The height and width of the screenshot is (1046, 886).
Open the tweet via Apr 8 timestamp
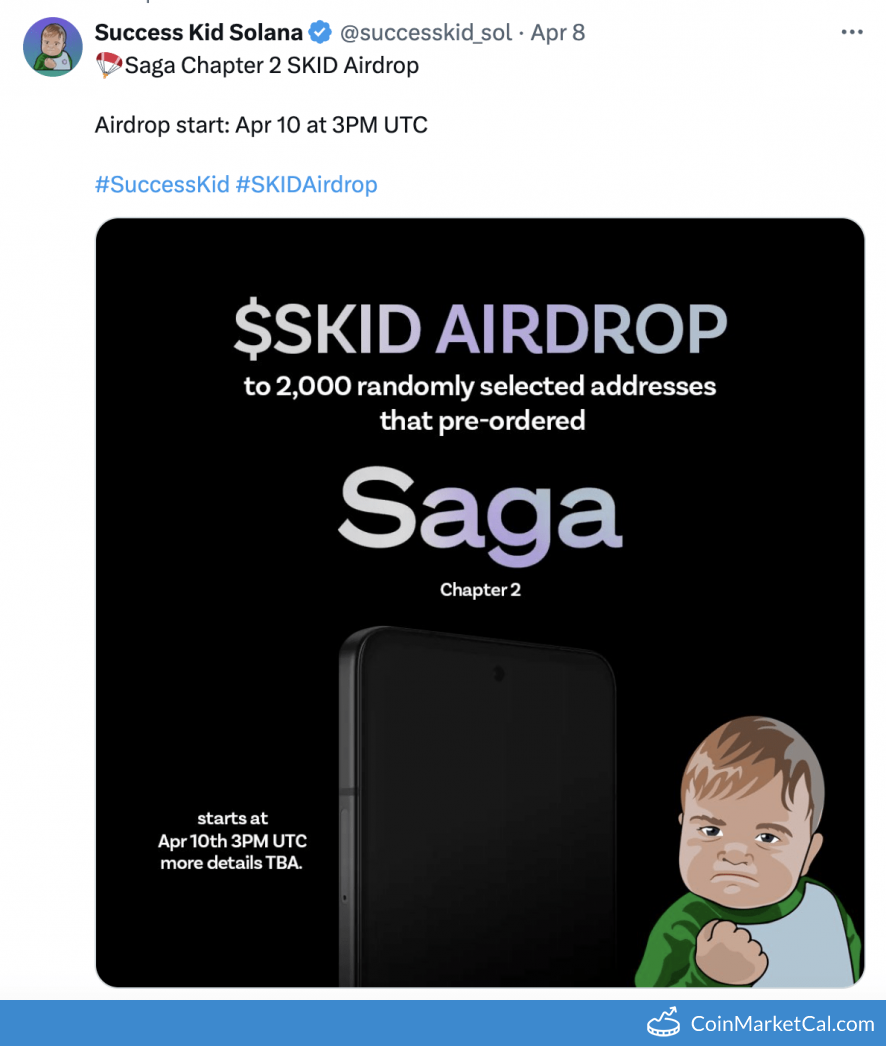coord(556,32)
